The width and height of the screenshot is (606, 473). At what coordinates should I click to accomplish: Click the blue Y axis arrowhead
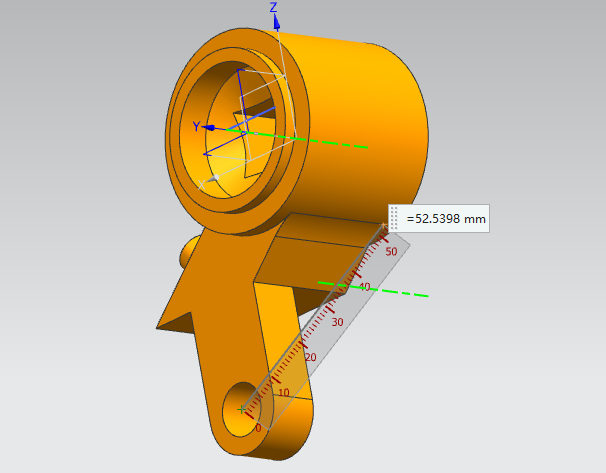click(x=211, y=127)
